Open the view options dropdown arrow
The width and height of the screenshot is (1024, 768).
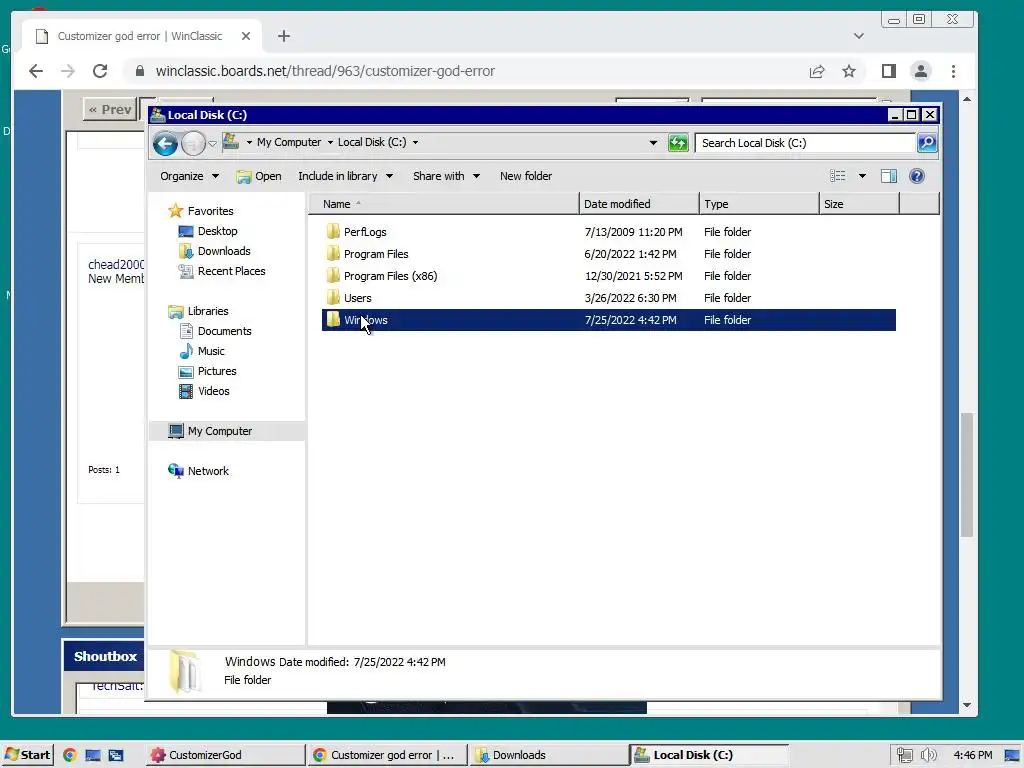[x=862, y=176]
